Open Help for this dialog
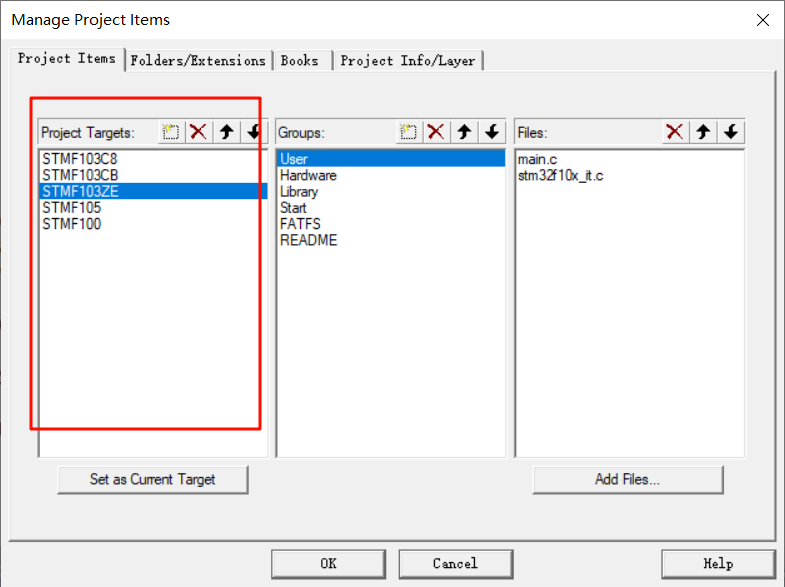The width and height of the screenshot is (785, 587). click(x=718, y=564)
